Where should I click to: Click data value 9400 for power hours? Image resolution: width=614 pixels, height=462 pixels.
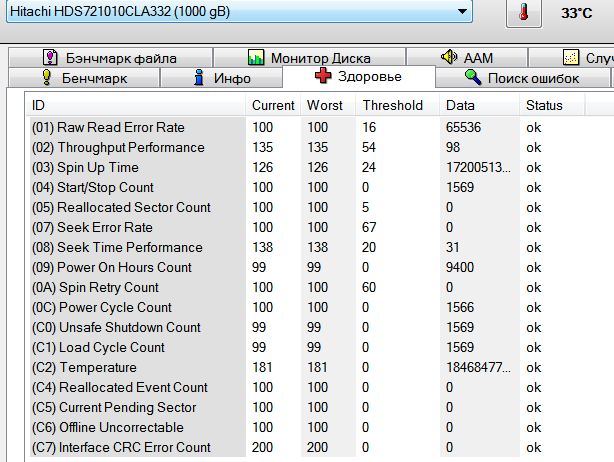coord(460,267)
